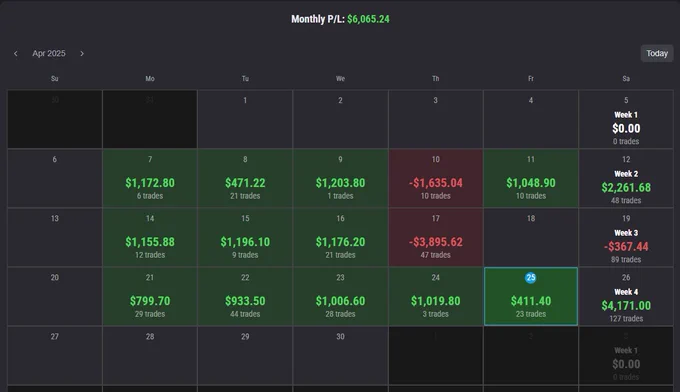Open the Apr 2025 month label
680x392 pixels.
[49, 53]
